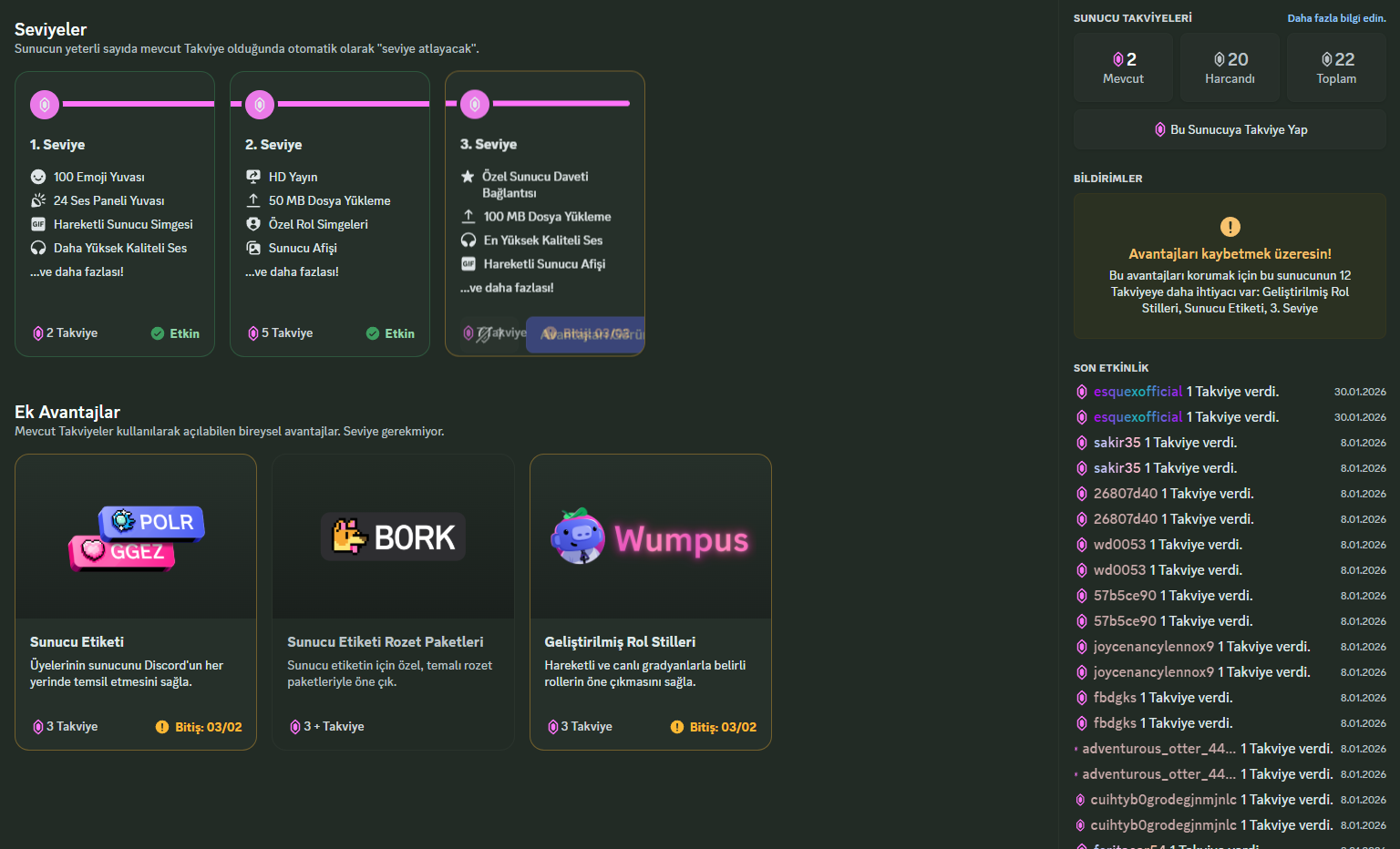Click the Mevcut boost count value
The height and width of the screenshot is (849, 1400).
pos(1131,59)
